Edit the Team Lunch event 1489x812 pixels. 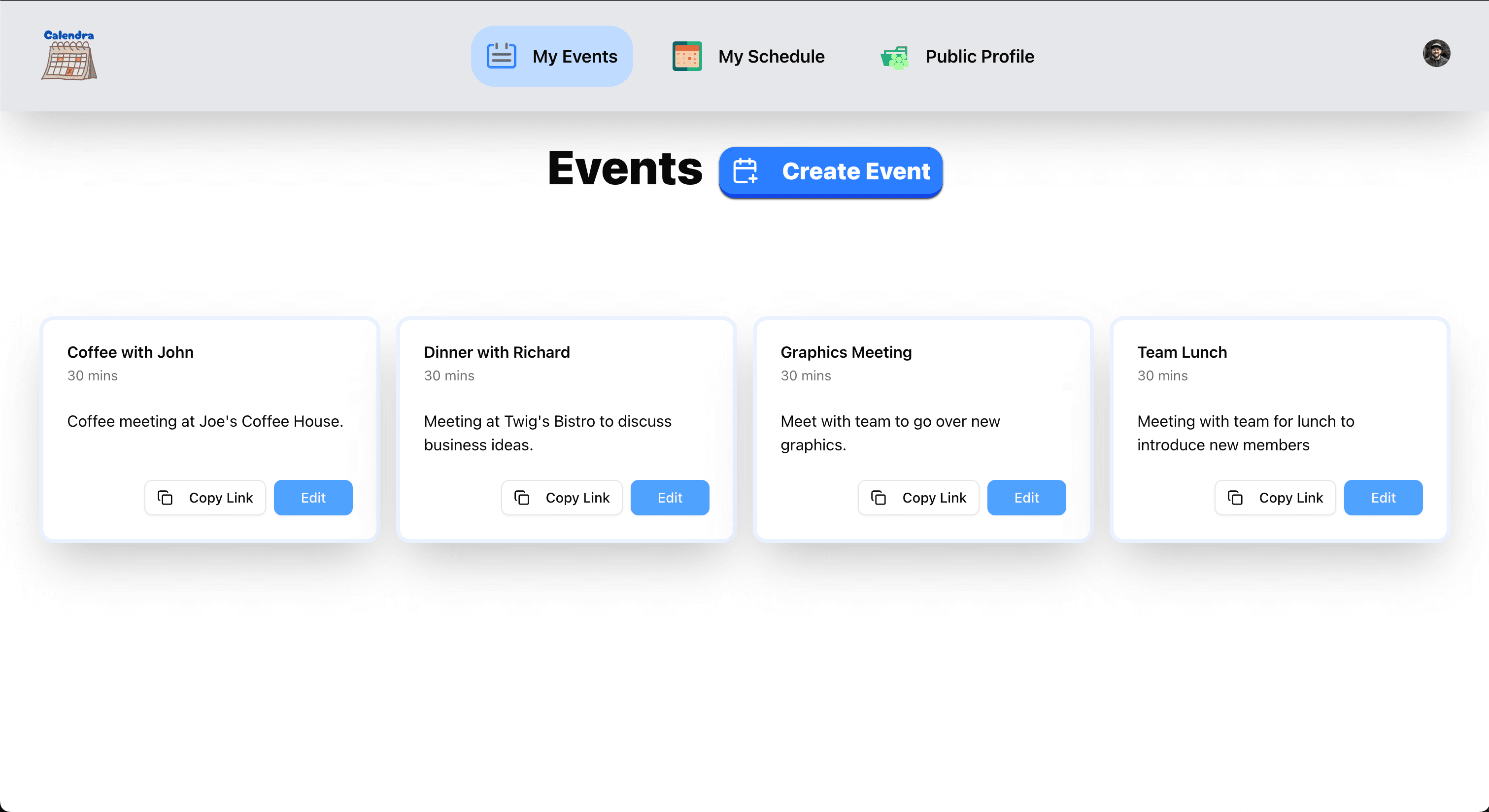pyautogui.click(x=1383, y=498)
